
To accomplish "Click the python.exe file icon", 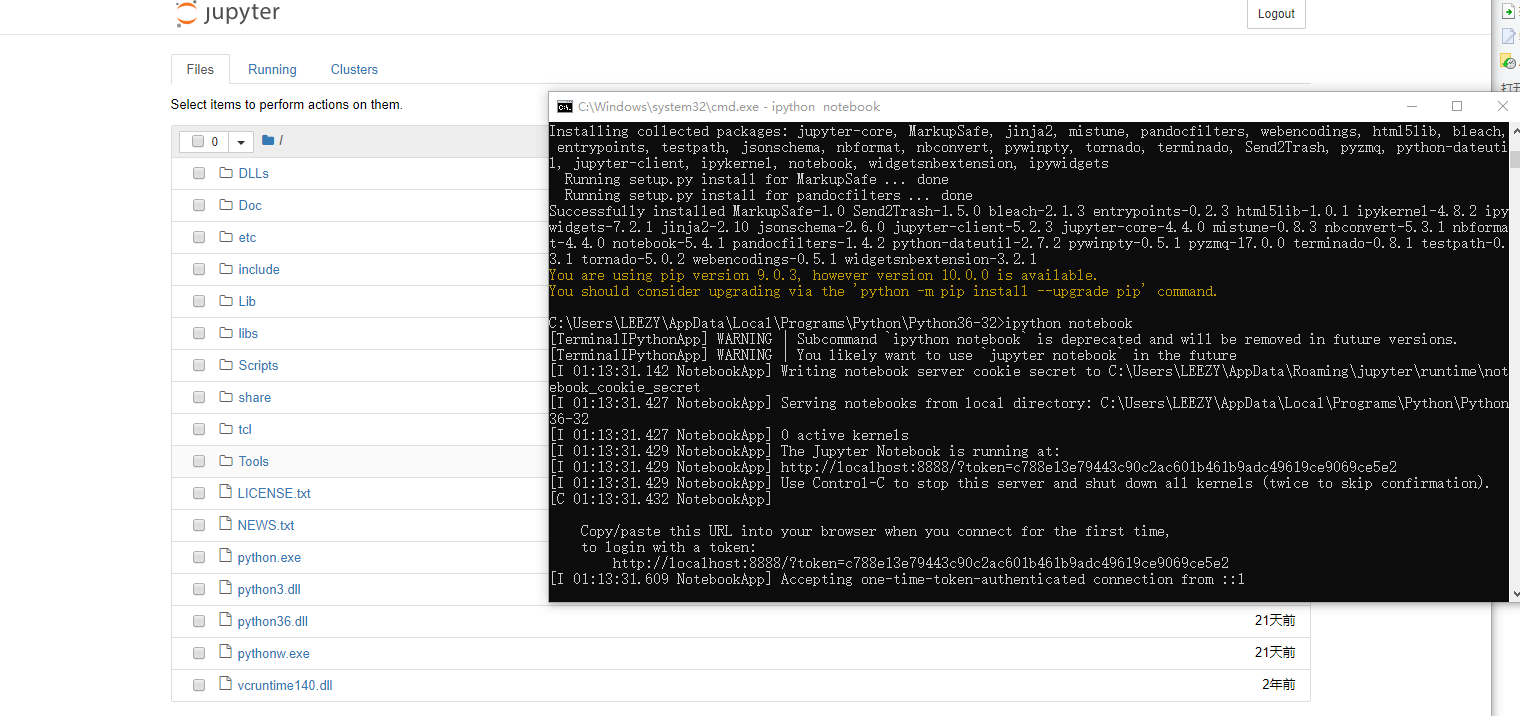I will pyautogui.click(x=226, y=556).
